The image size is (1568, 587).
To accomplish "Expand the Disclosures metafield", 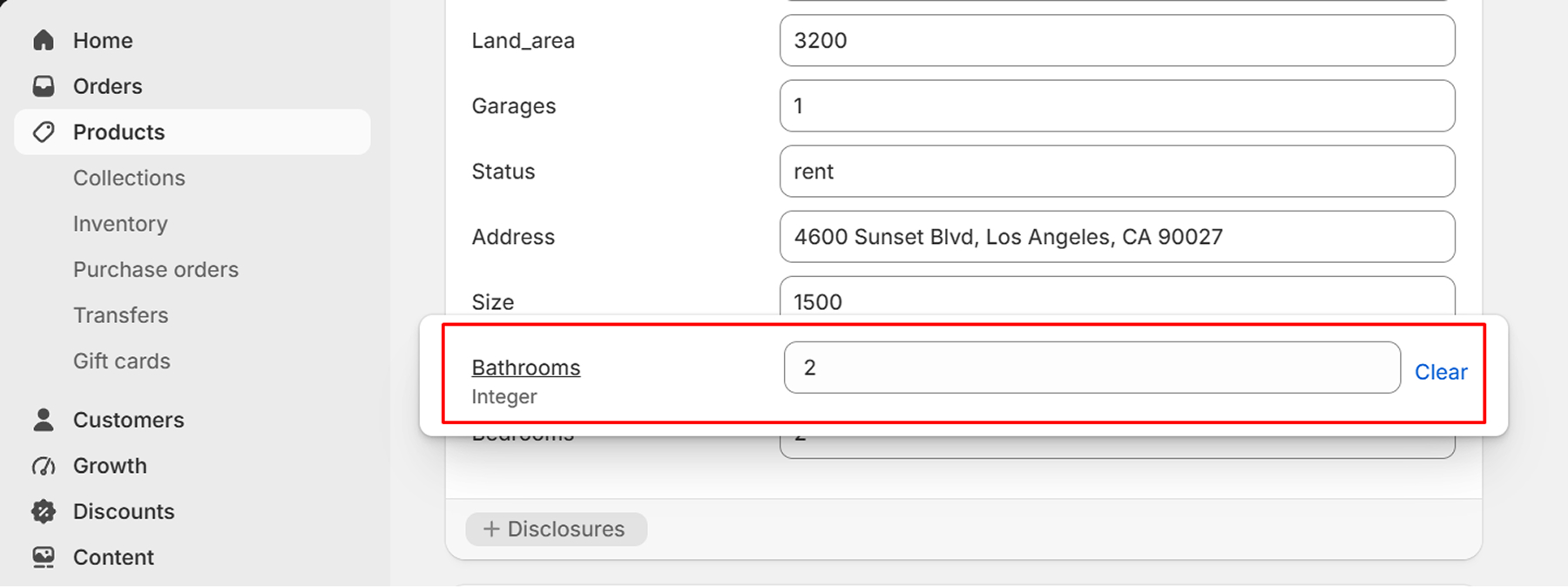I will (x=556, y=529).
